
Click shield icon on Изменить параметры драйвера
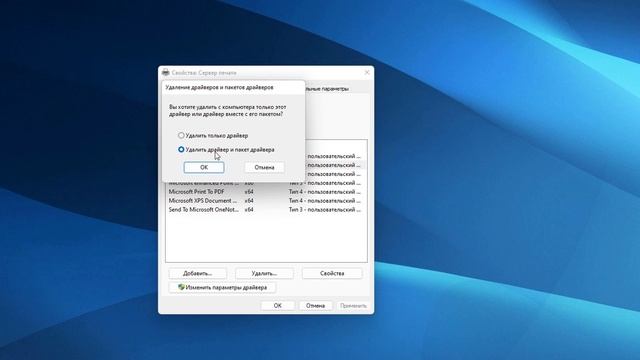(181, 287)
